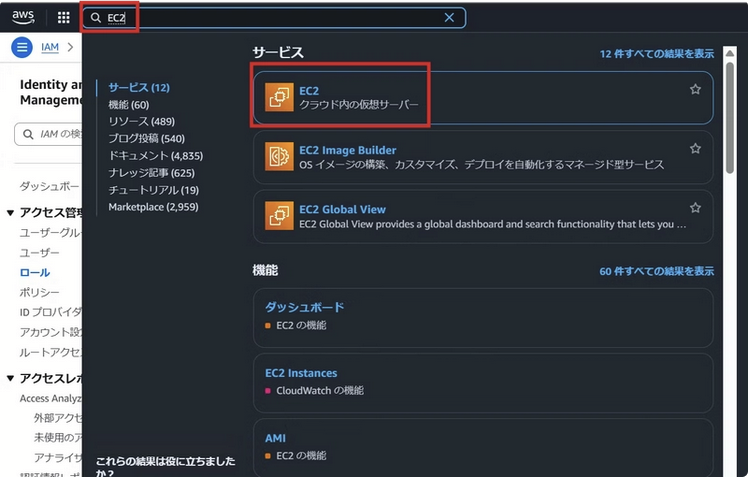This screenshot has width=748, height=477.
Task: Open the services grid menu icon
Action: [x=63, y=18]
